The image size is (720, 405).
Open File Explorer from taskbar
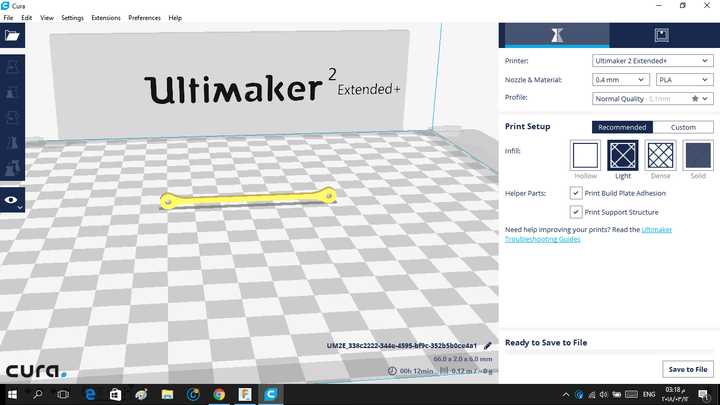[x=167, y=394]
